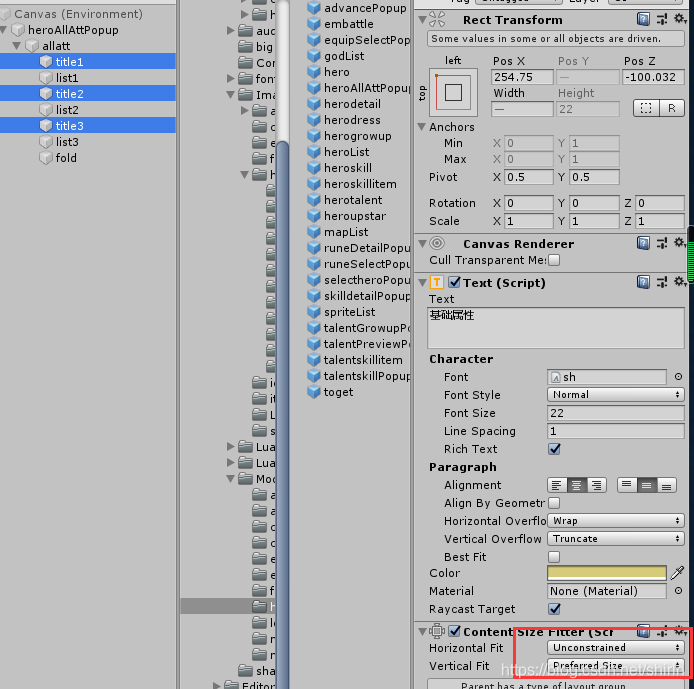Image resolution: width=694 pixels, height=689 pixels.
Task: Click the heroList prefab icon
Action: pos(314,152)
